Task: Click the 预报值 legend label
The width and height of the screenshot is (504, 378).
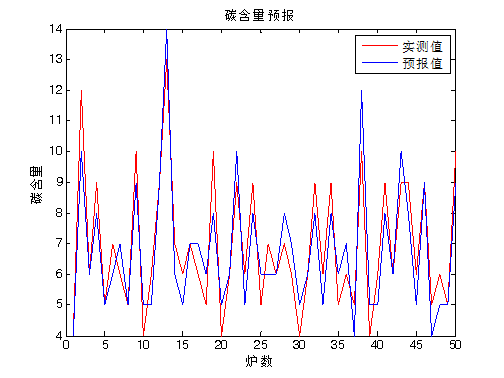Action: click(x=422, y=63)
